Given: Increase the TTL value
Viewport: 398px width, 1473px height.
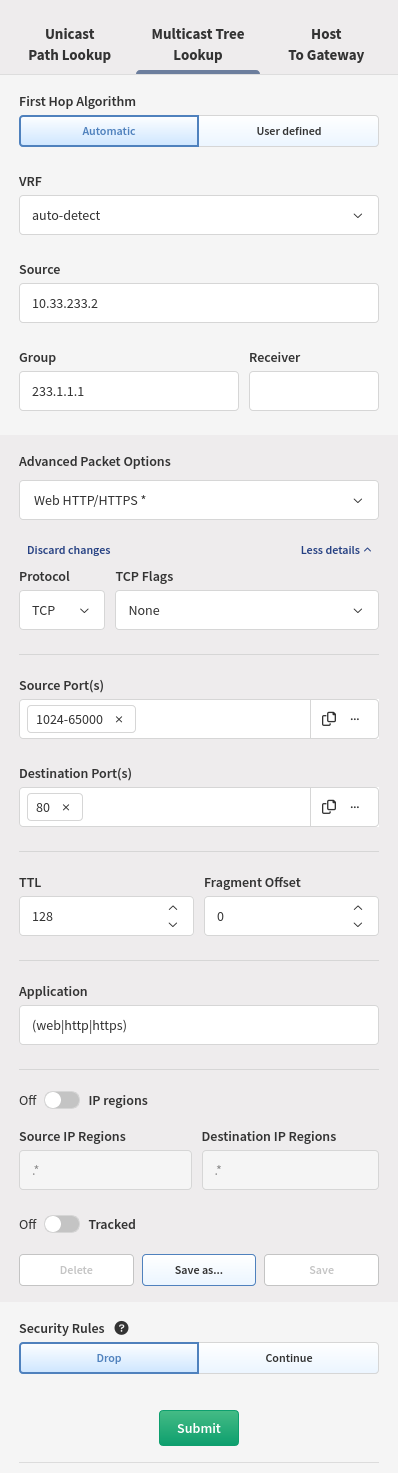Looking at the screenshot, I should 173,907.
